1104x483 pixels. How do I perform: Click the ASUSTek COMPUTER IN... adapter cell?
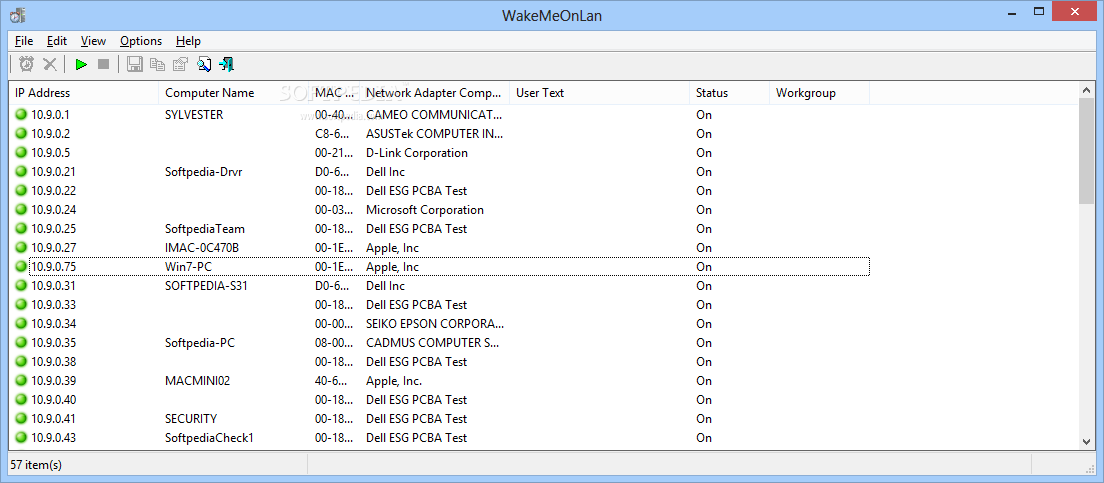[435, 133]
